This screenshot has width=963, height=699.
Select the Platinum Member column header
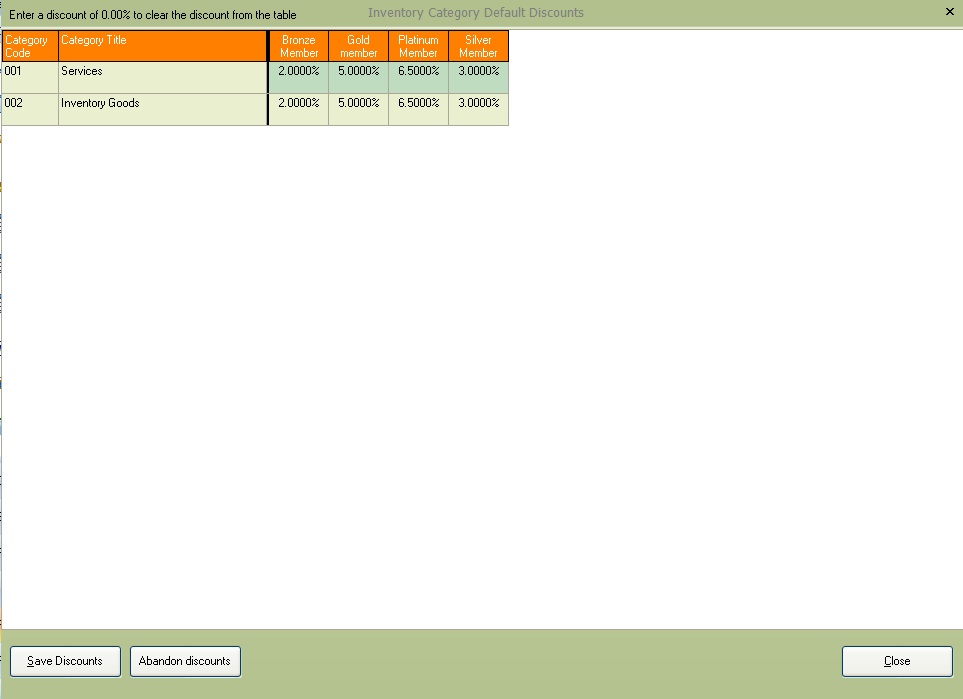(x=418, y=46)
